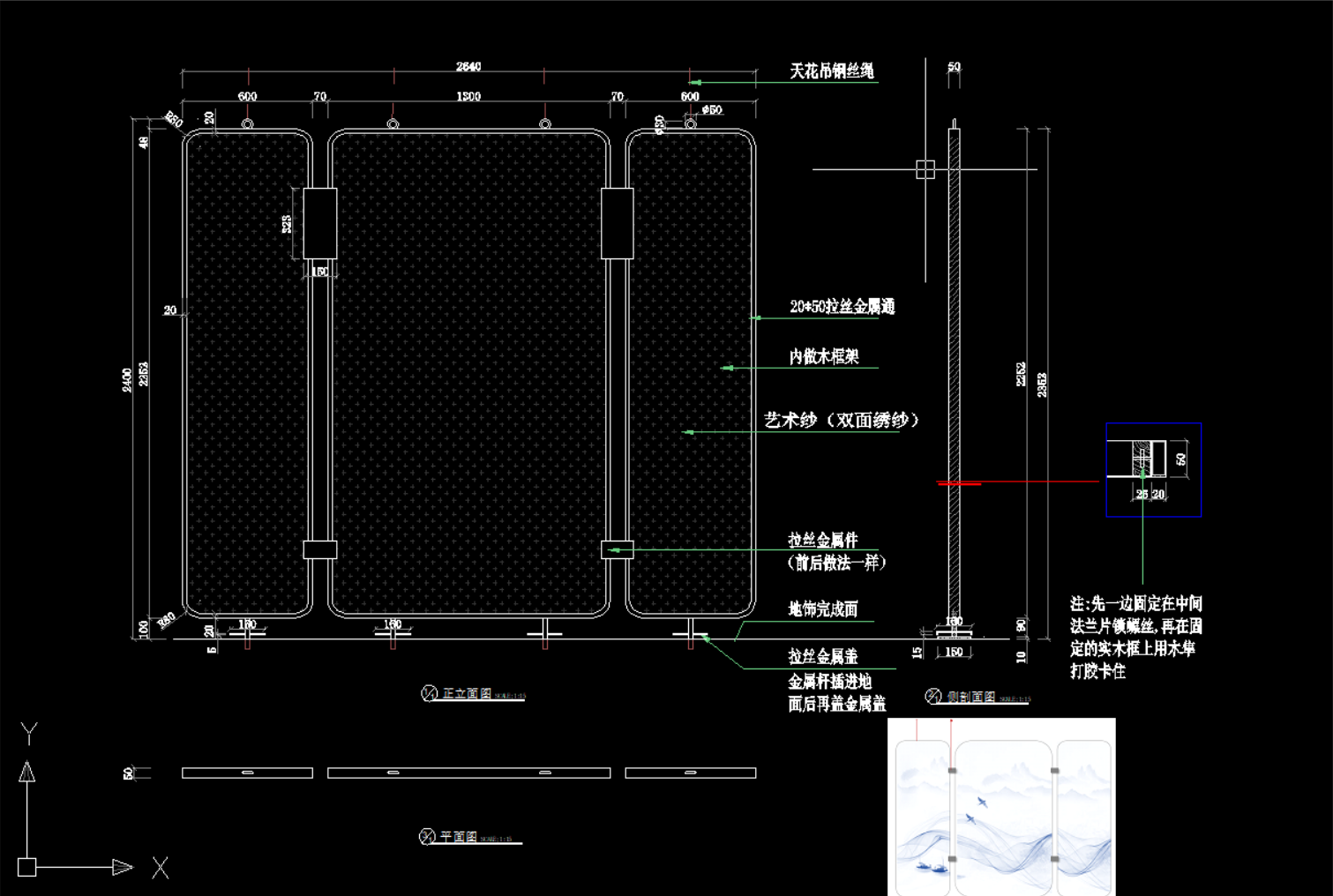Select the middle panel in the plan view
The height and width of the screenshot is (896, 1333).
coord(469,773)
